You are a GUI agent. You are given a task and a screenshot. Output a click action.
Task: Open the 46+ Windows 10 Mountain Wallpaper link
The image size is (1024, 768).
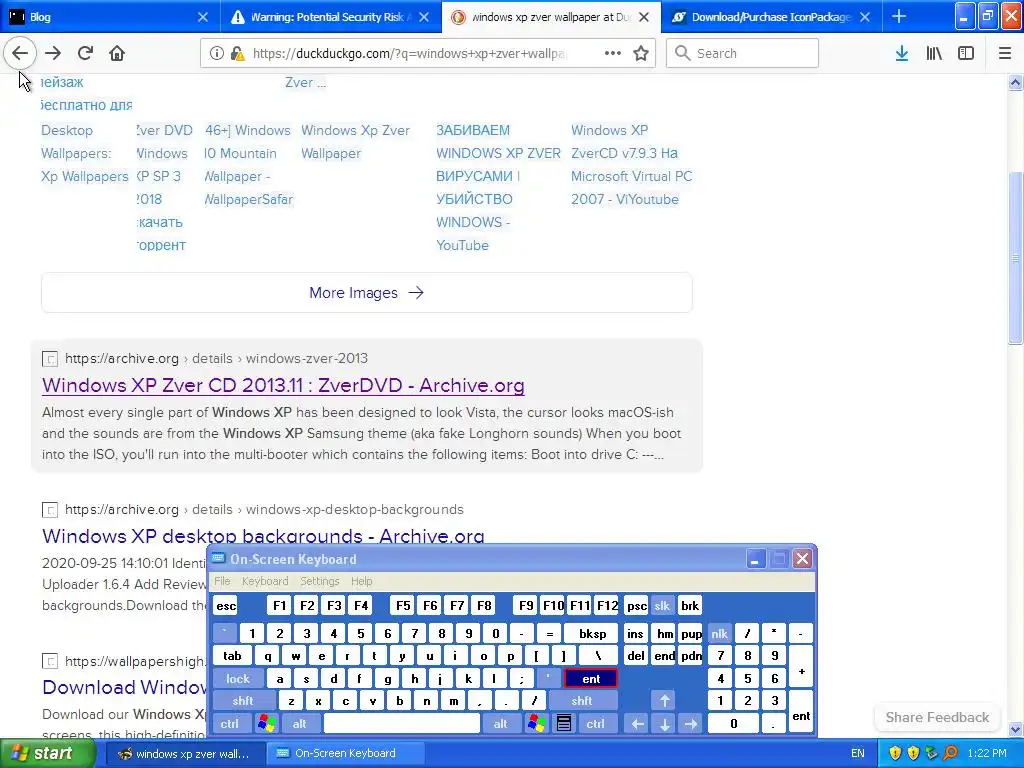[249, 165]
